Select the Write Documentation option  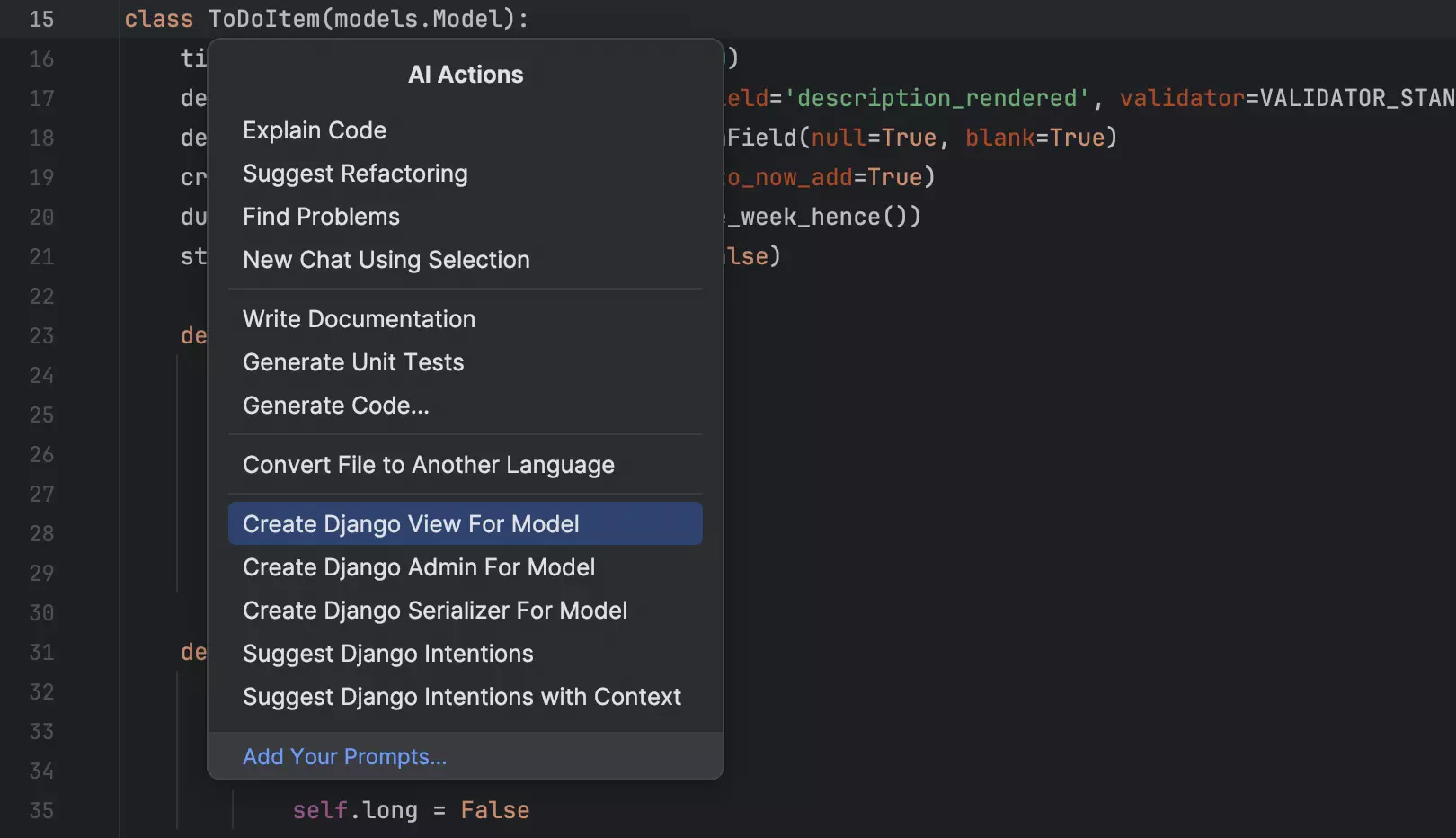tap(359, 319)
